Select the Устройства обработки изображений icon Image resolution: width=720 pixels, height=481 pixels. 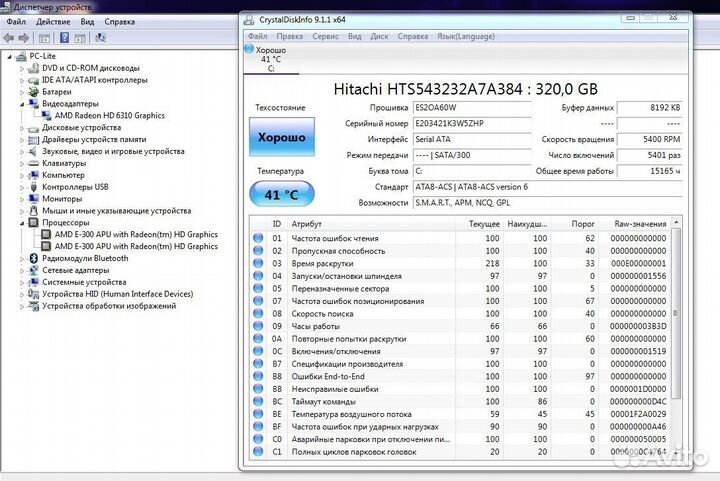coord(34,306)
